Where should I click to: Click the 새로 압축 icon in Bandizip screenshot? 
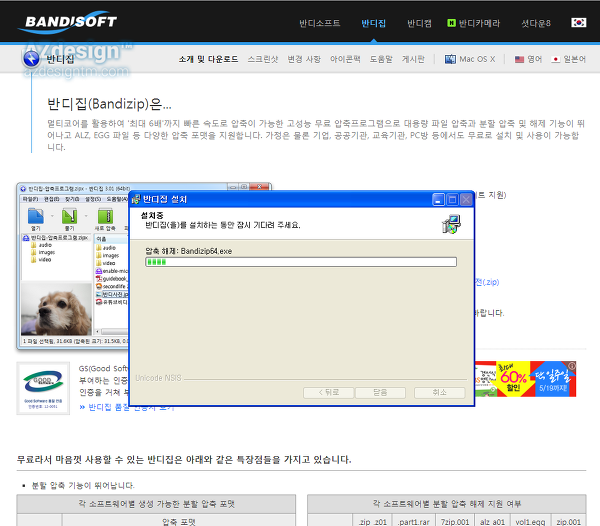pyautogui.click(x=105, y=216)
